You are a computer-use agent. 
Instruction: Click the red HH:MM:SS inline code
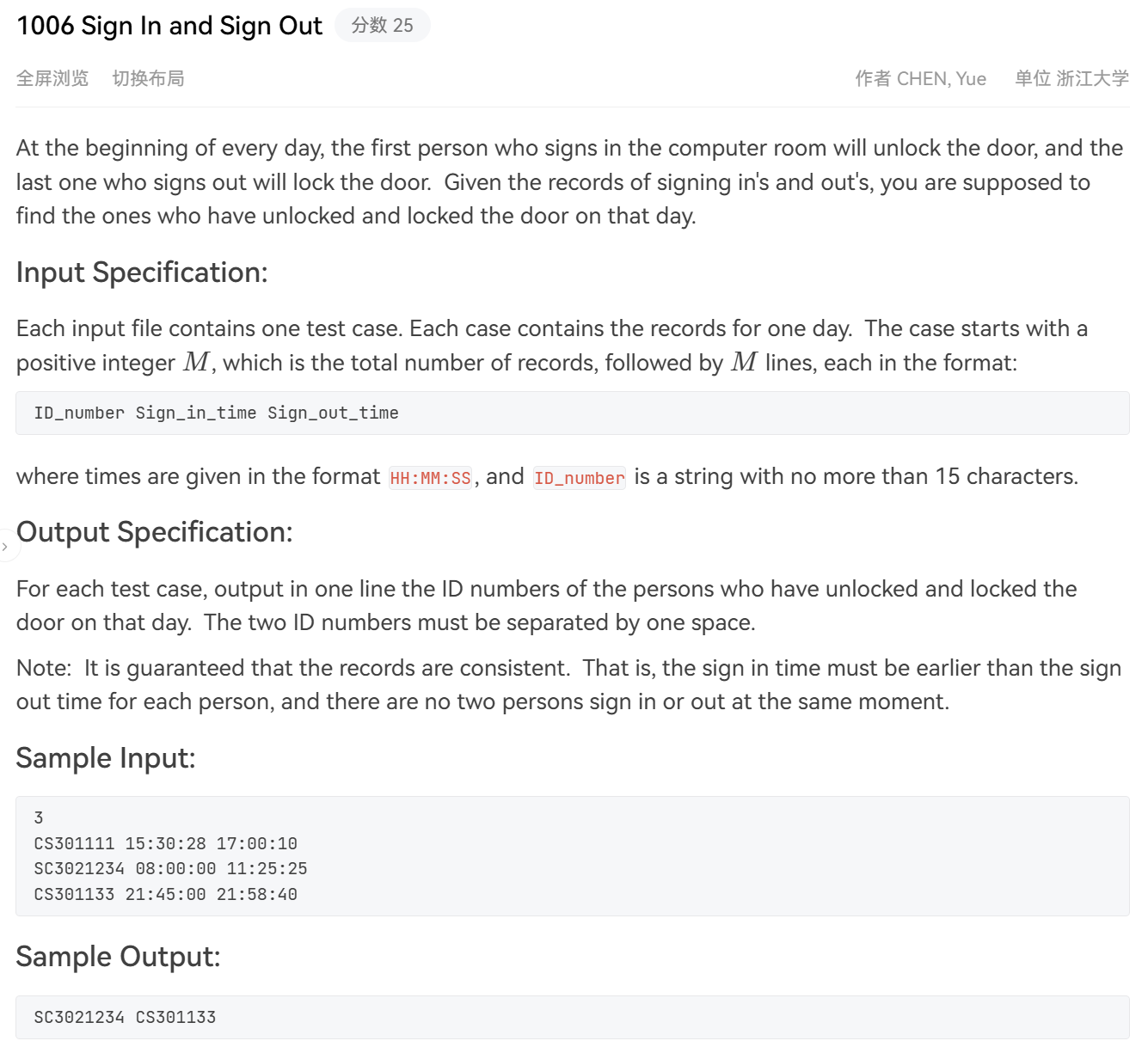pyautogui.click(x=430, y=478)
